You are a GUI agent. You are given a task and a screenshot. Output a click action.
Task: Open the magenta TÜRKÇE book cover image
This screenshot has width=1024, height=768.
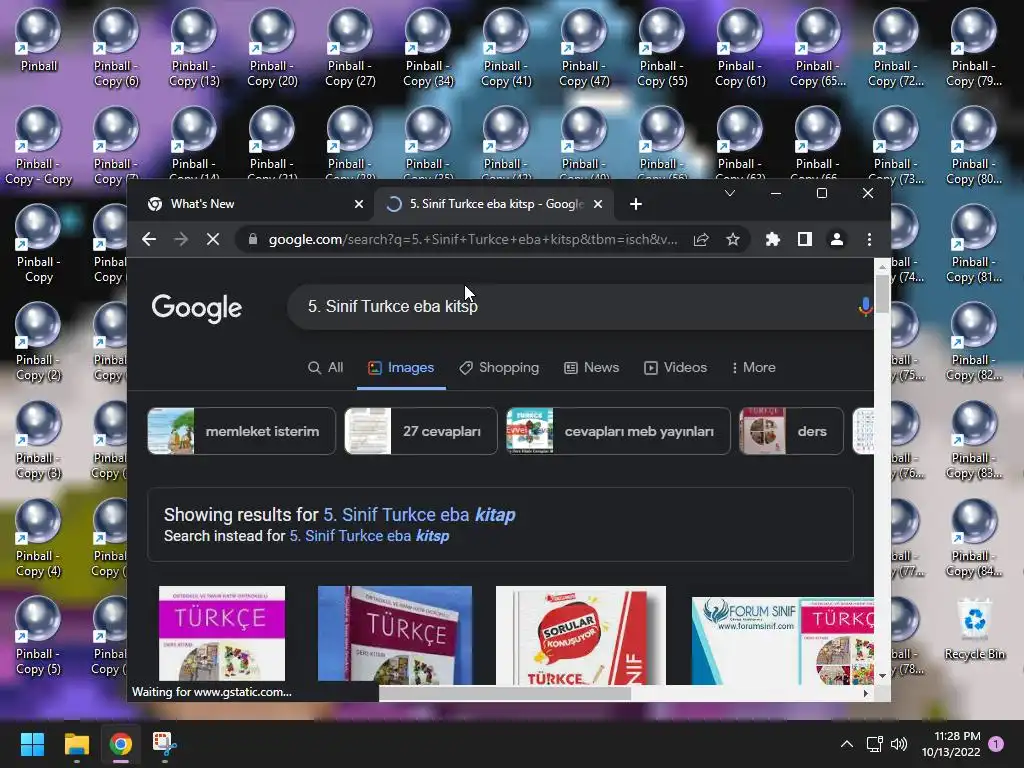[222, 633]
